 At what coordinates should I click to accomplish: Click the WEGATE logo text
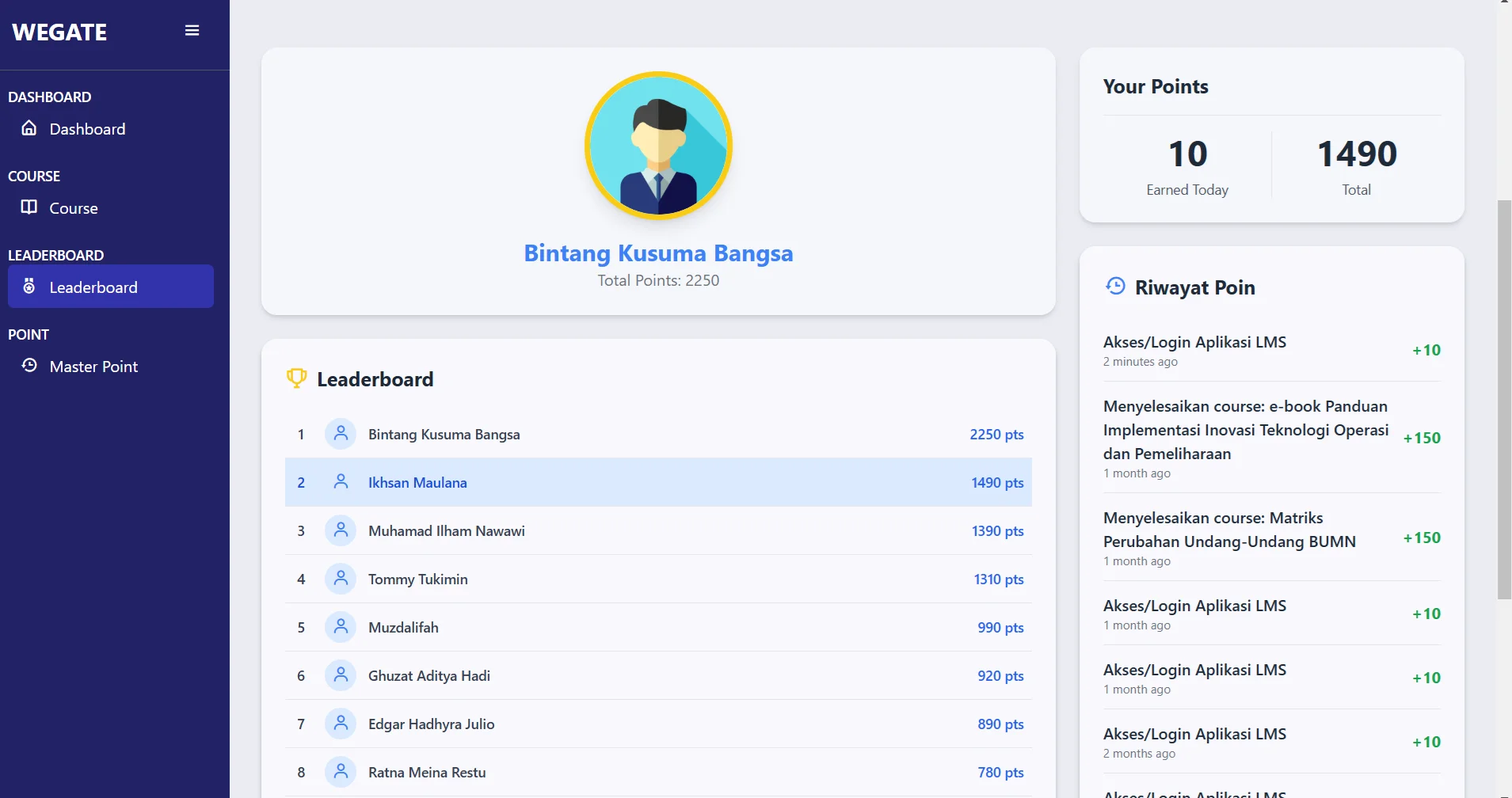(x=59, y=32)
